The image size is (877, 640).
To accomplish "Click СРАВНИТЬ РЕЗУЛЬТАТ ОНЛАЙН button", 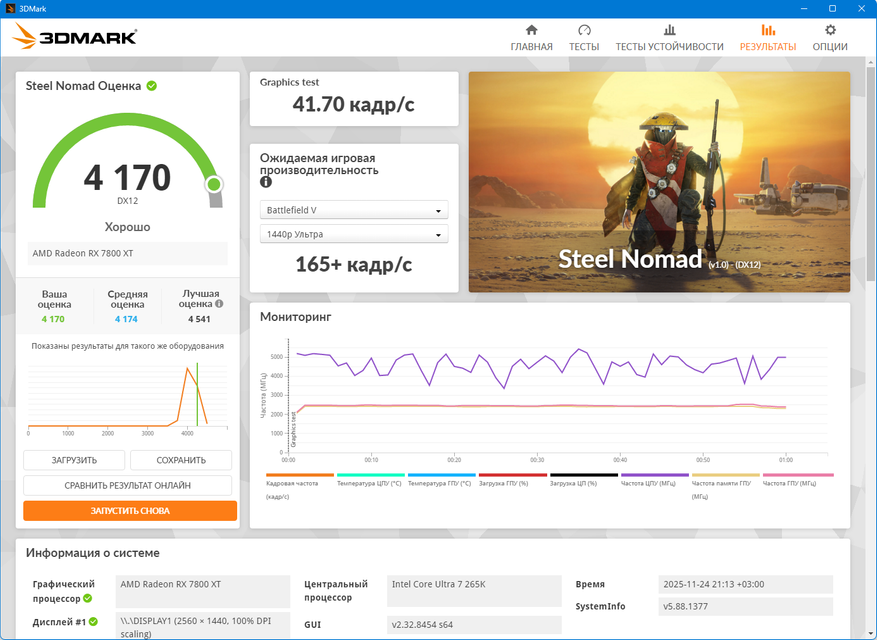I will click(x=127, y=486).
